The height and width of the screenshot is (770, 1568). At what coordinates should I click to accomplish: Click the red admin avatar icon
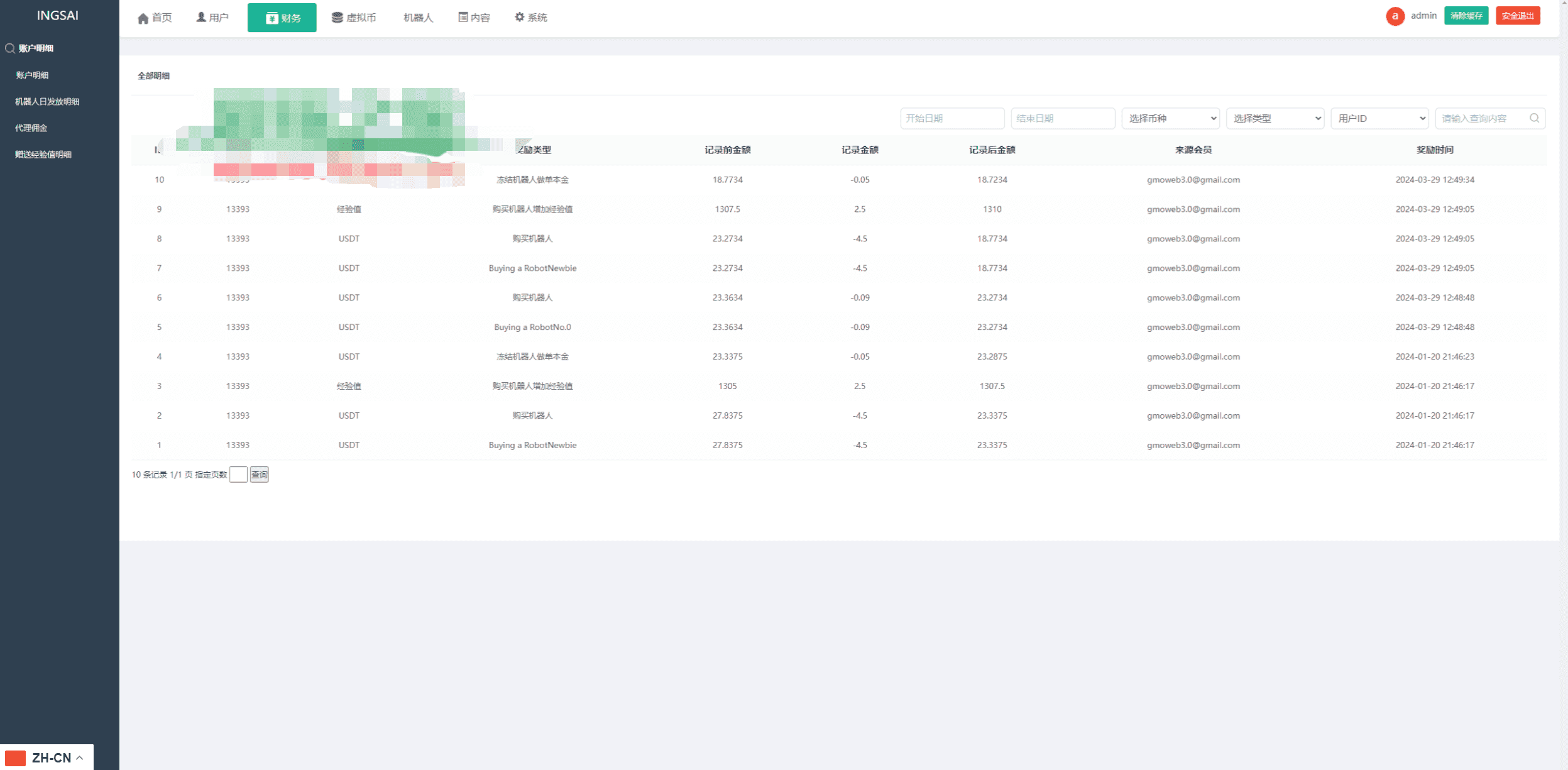coord(1395,16)
